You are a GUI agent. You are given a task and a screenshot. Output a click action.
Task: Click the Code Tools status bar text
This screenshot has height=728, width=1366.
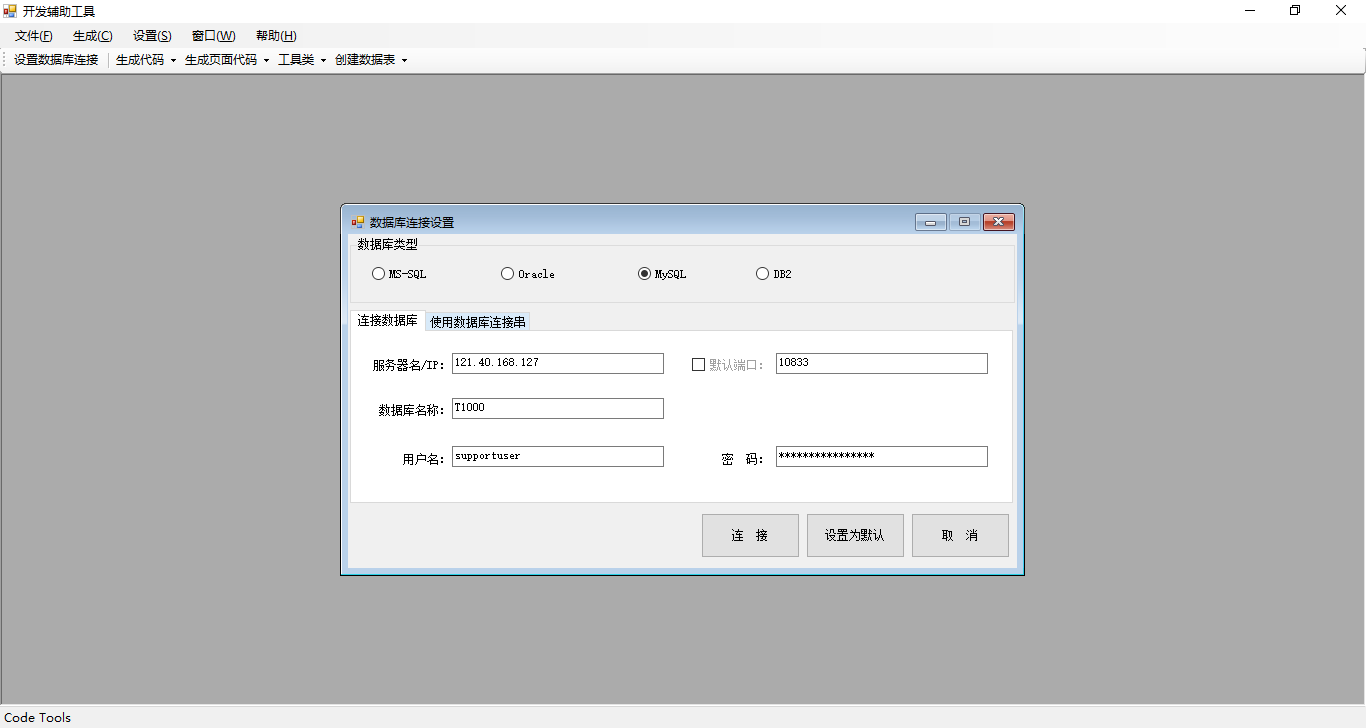coord(38,717)
